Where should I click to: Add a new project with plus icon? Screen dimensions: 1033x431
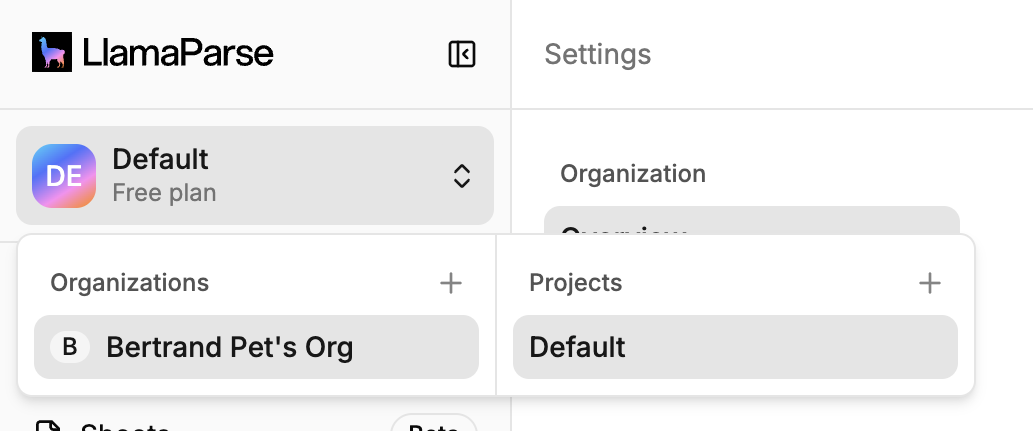(x=930, y=283)
